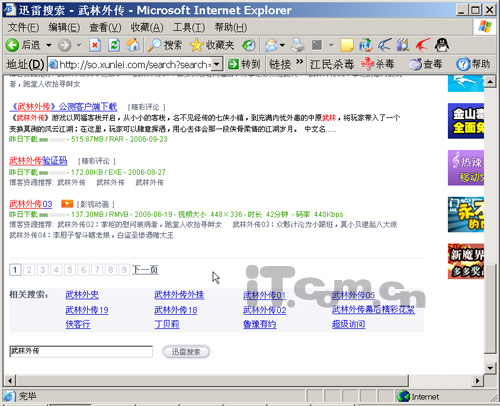Open the 工具(T) menu
Viewport: 500px width, 406px height.
point(189,27)
